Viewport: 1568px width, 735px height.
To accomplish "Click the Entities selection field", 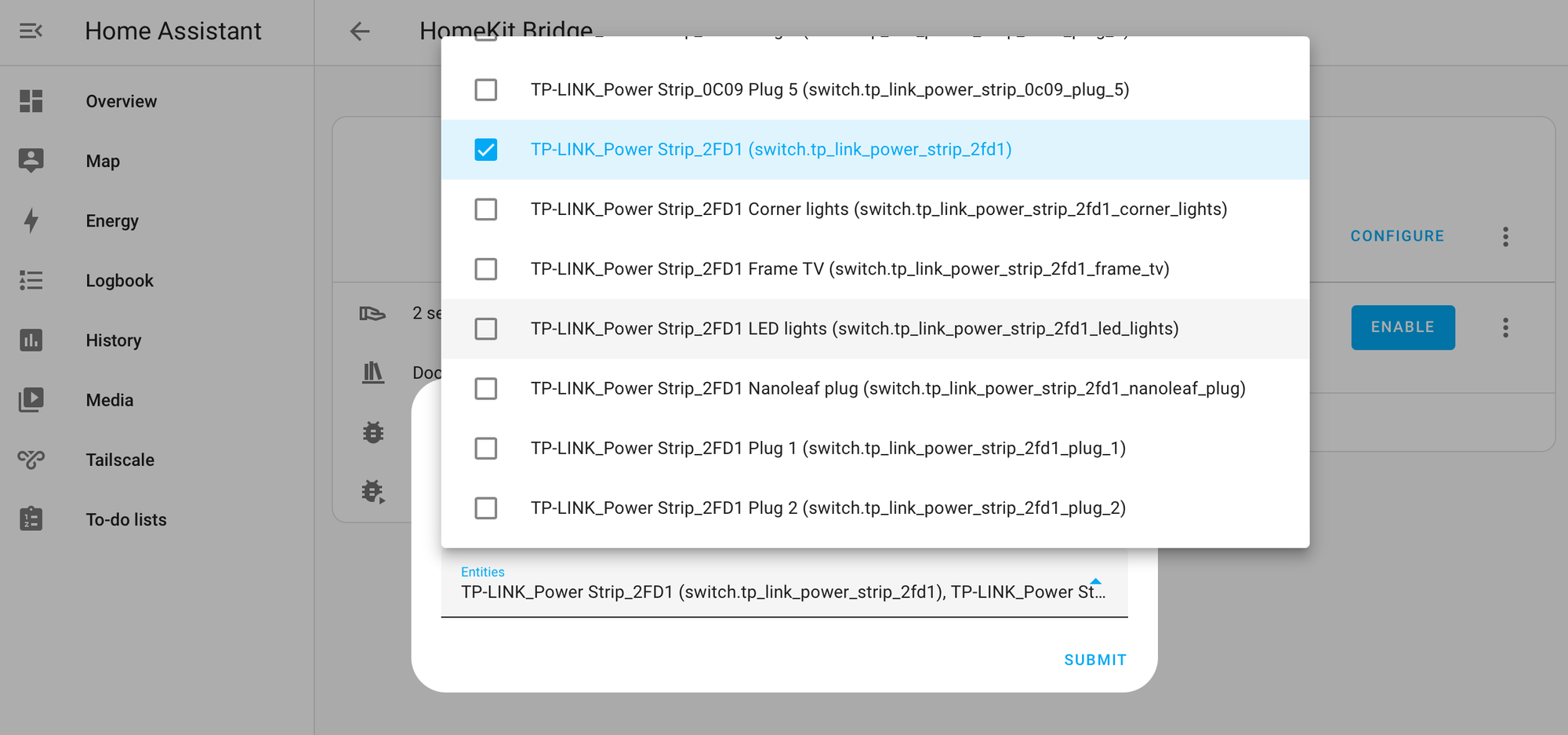I will point(784,584).
